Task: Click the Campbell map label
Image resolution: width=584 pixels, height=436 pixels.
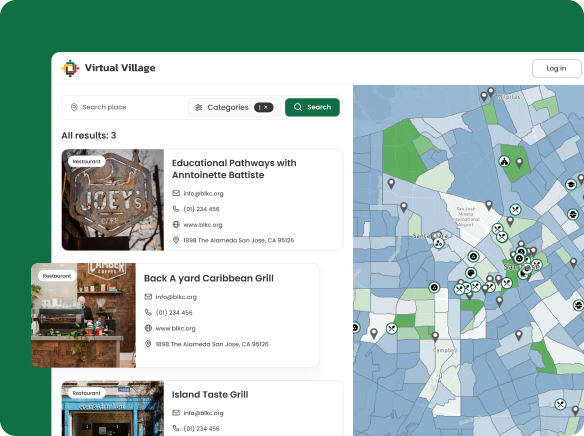Action: click(445, 350)
